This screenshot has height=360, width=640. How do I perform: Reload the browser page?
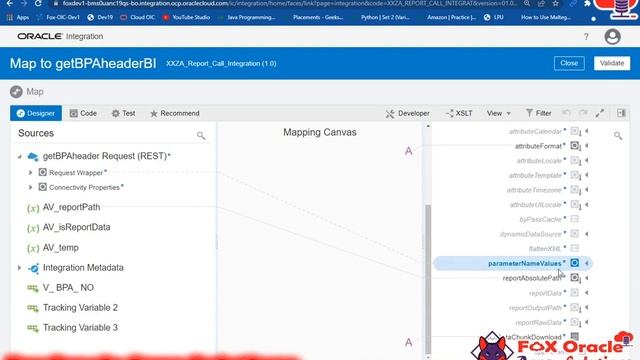(38, 3)
